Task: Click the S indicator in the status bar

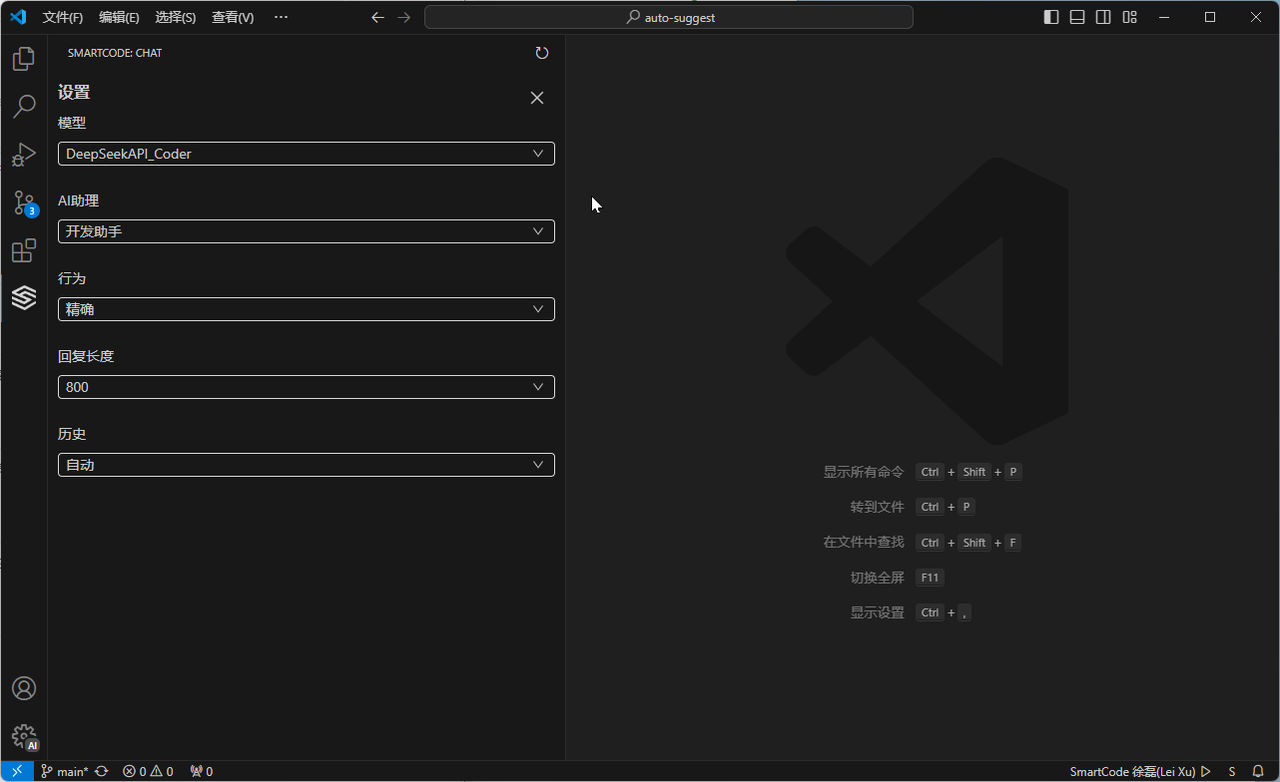Action: 1232,771
